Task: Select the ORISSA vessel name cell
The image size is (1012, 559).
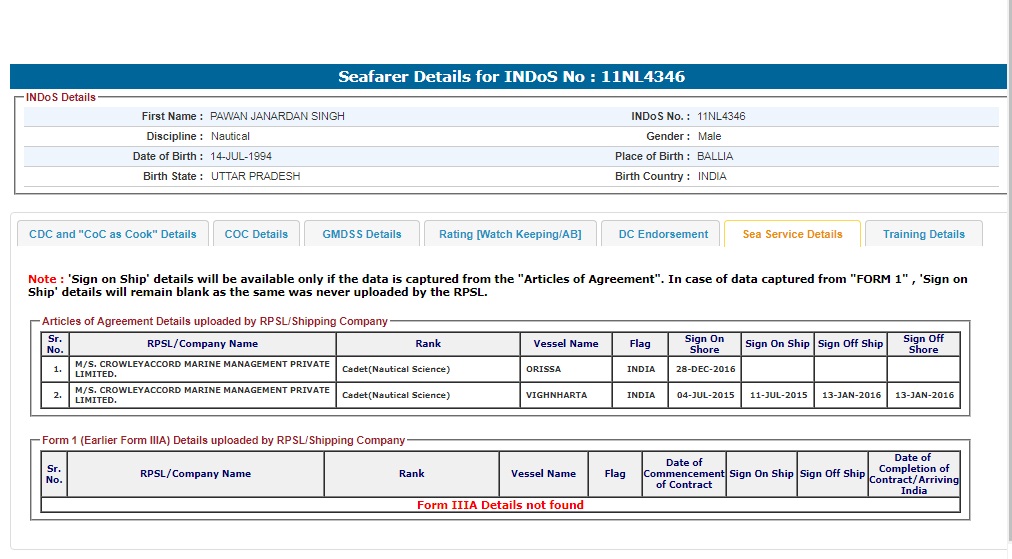Action: pyautogui.click(x=544, y=369)
